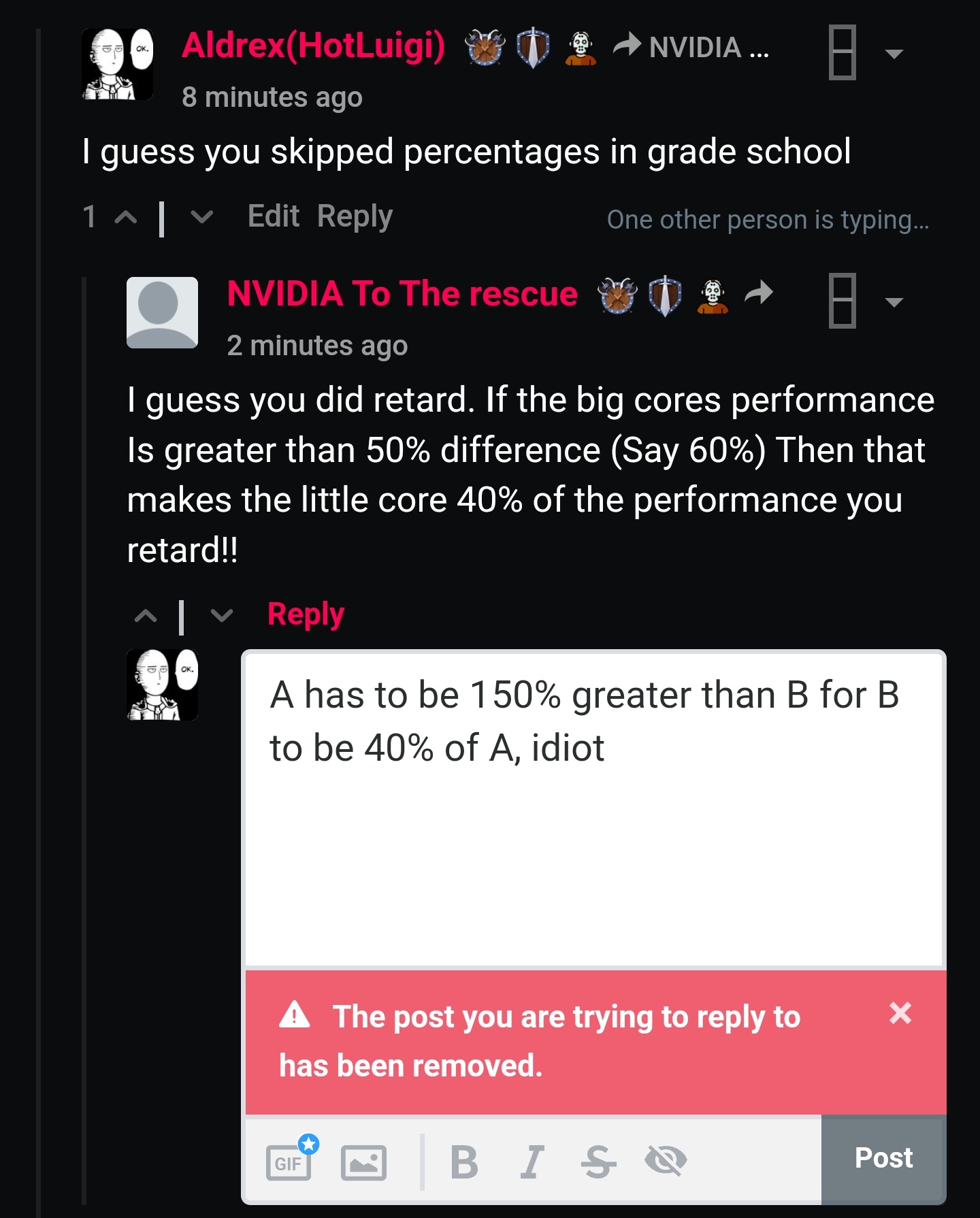
Task: Toggle spoiler tag eye icon
Action: (666, 1160)
